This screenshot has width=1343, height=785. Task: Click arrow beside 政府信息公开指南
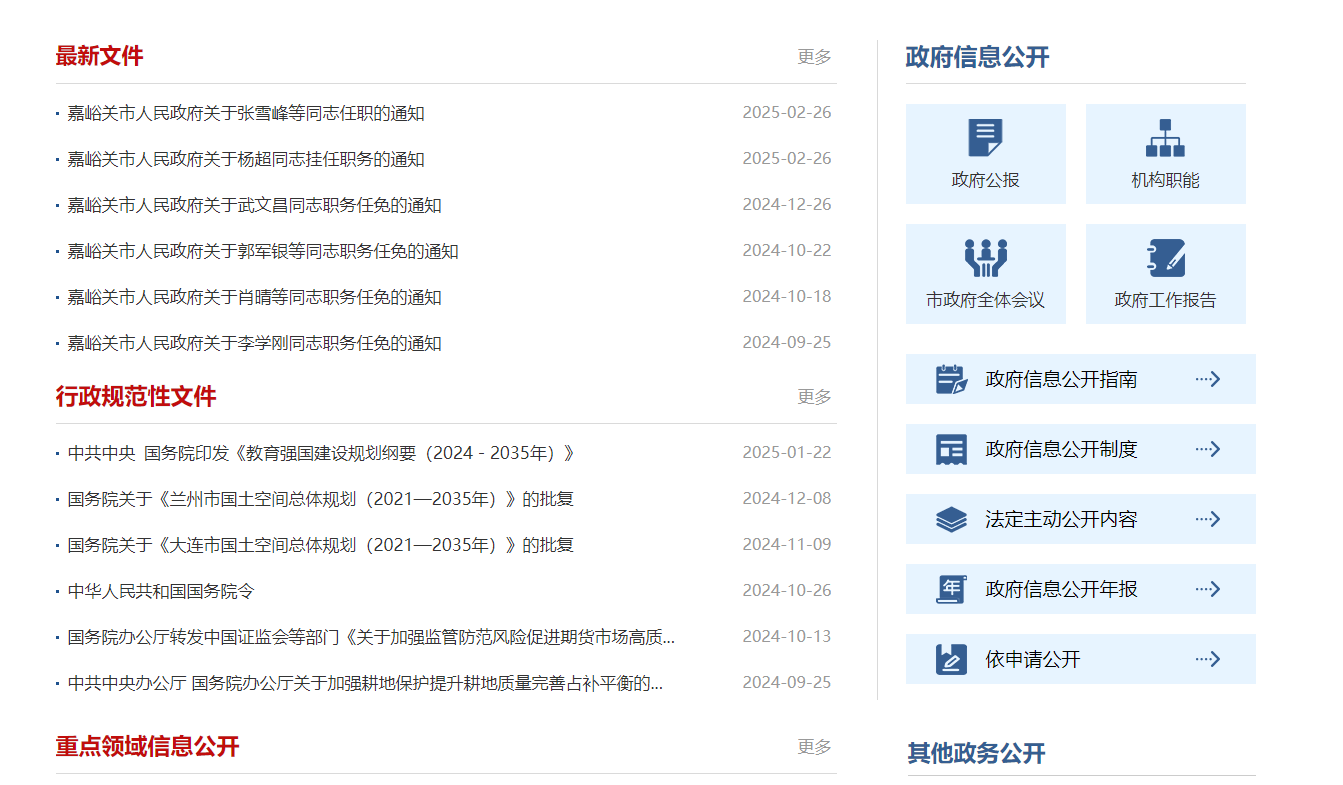click(1208, 379)
